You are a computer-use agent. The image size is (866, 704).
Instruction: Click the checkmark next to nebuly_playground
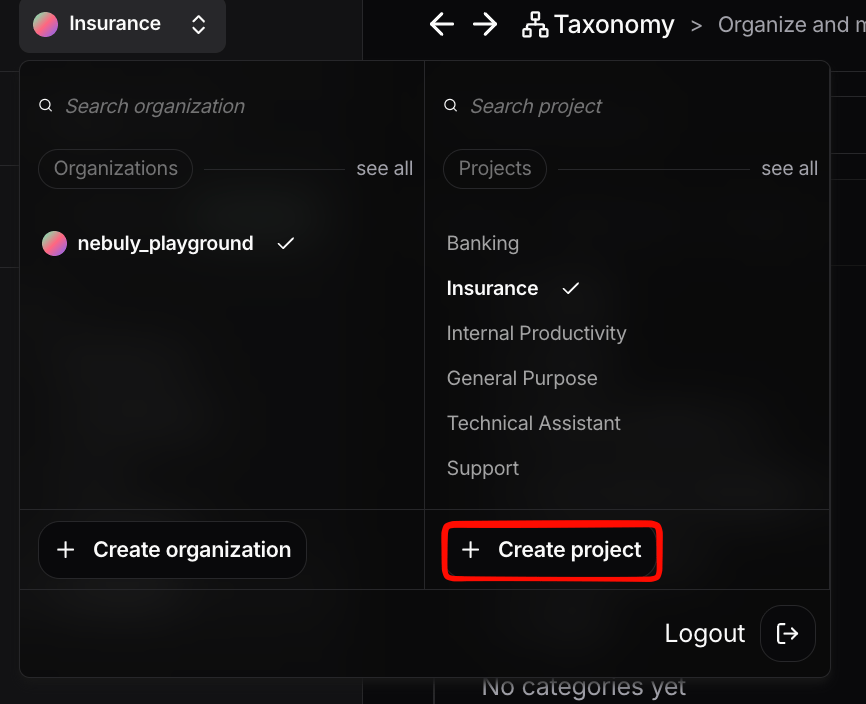pos(286,243)
